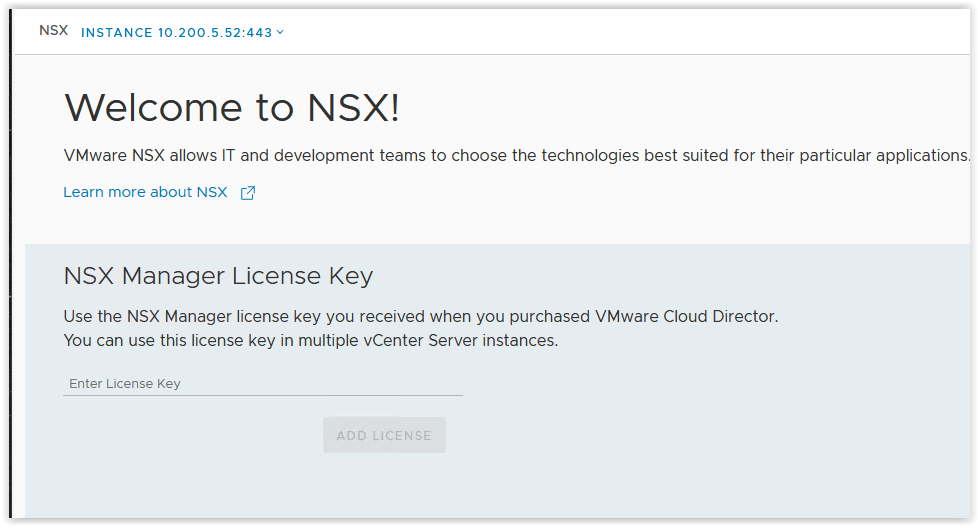Select the 10.200.5.52:443 address text
This screenshot has height=526, width=978.
215,33
